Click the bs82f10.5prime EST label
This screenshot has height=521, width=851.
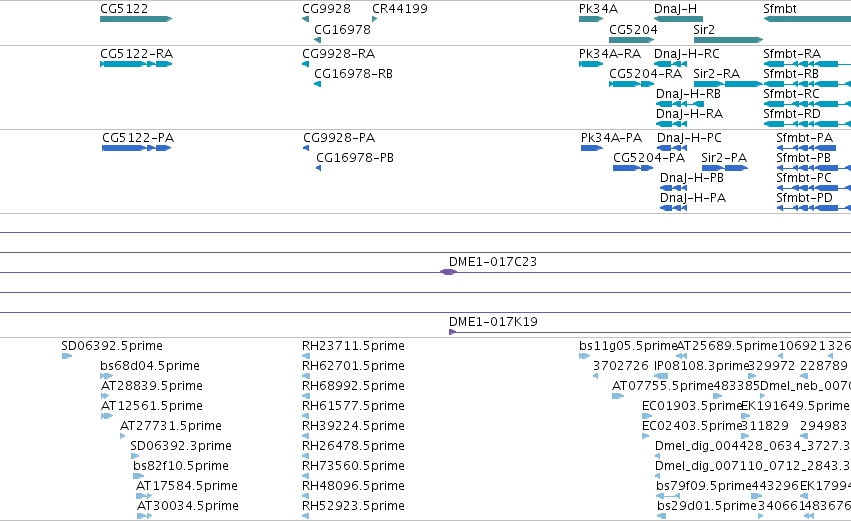tap(181, 466)
